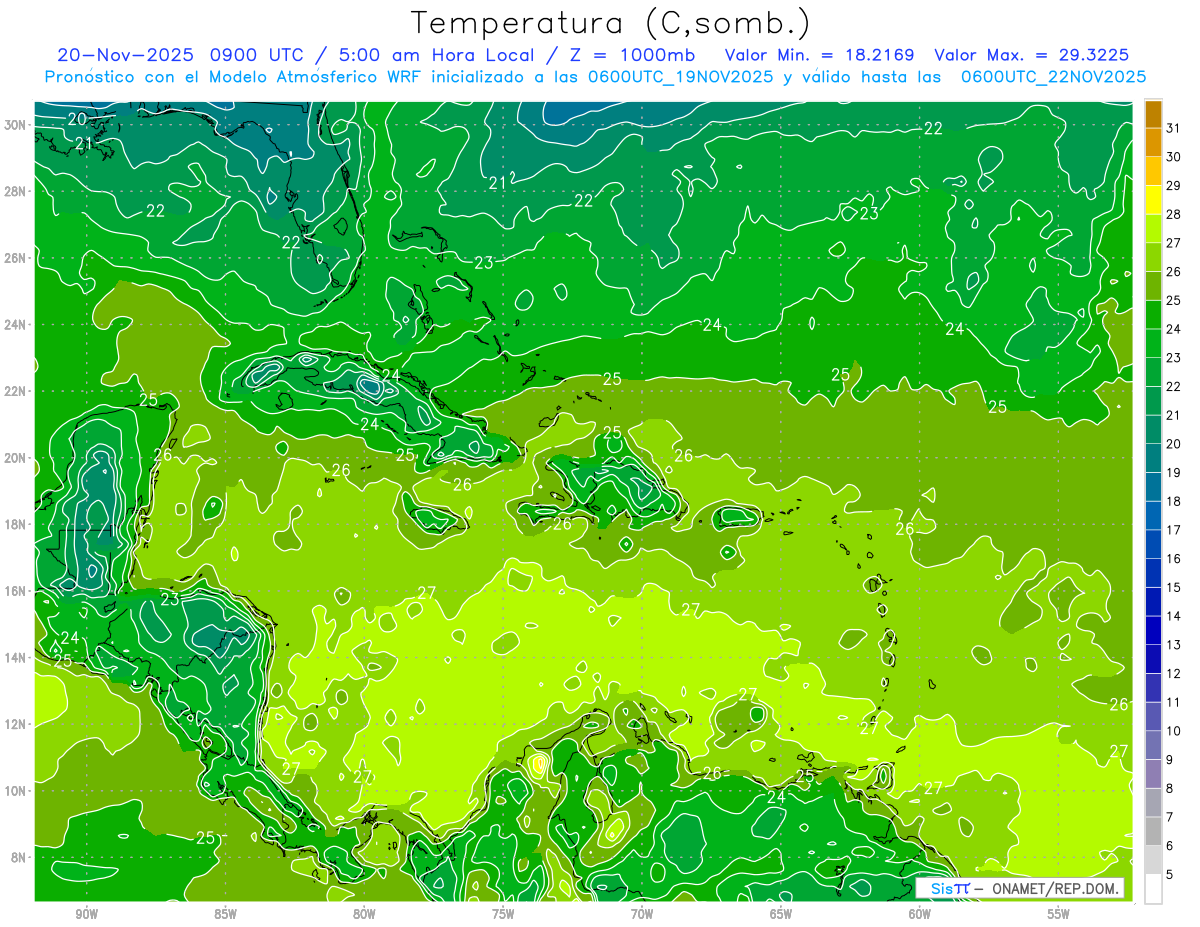Click the color scale label "28"
1200x927 pixels.
1174,214
